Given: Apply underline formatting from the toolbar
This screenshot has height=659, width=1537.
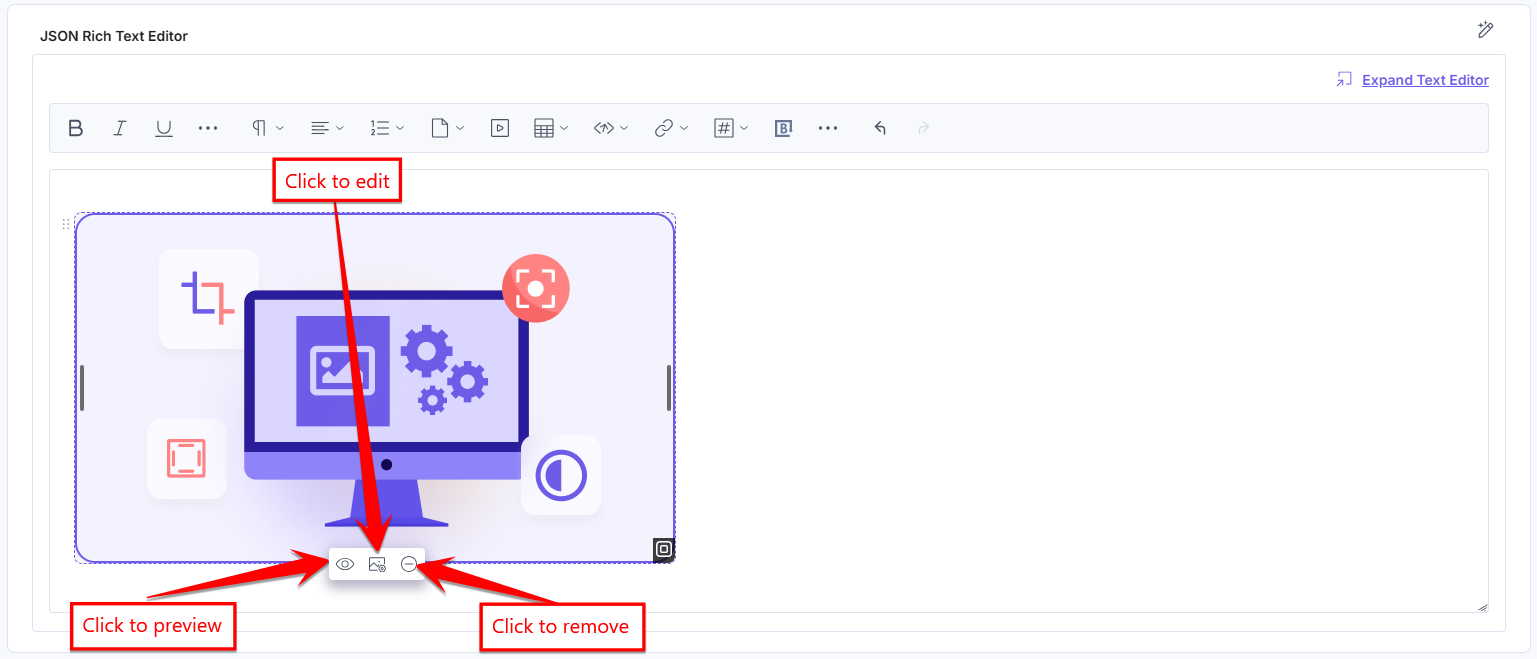Looking at the screenshot, I should [164, 128].
